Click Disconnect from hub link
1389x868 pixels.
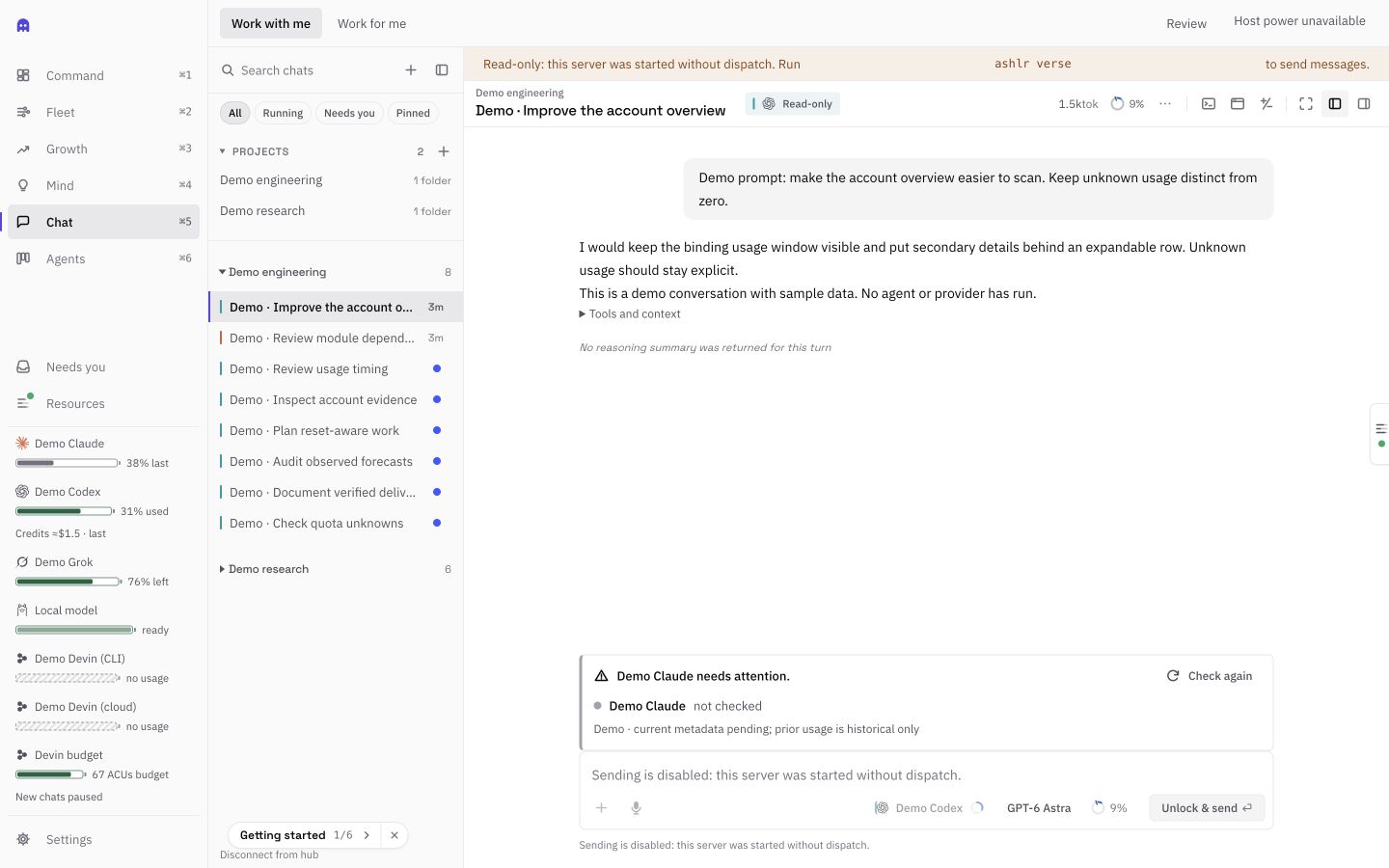pyautogui.click(x=269, y=854)
